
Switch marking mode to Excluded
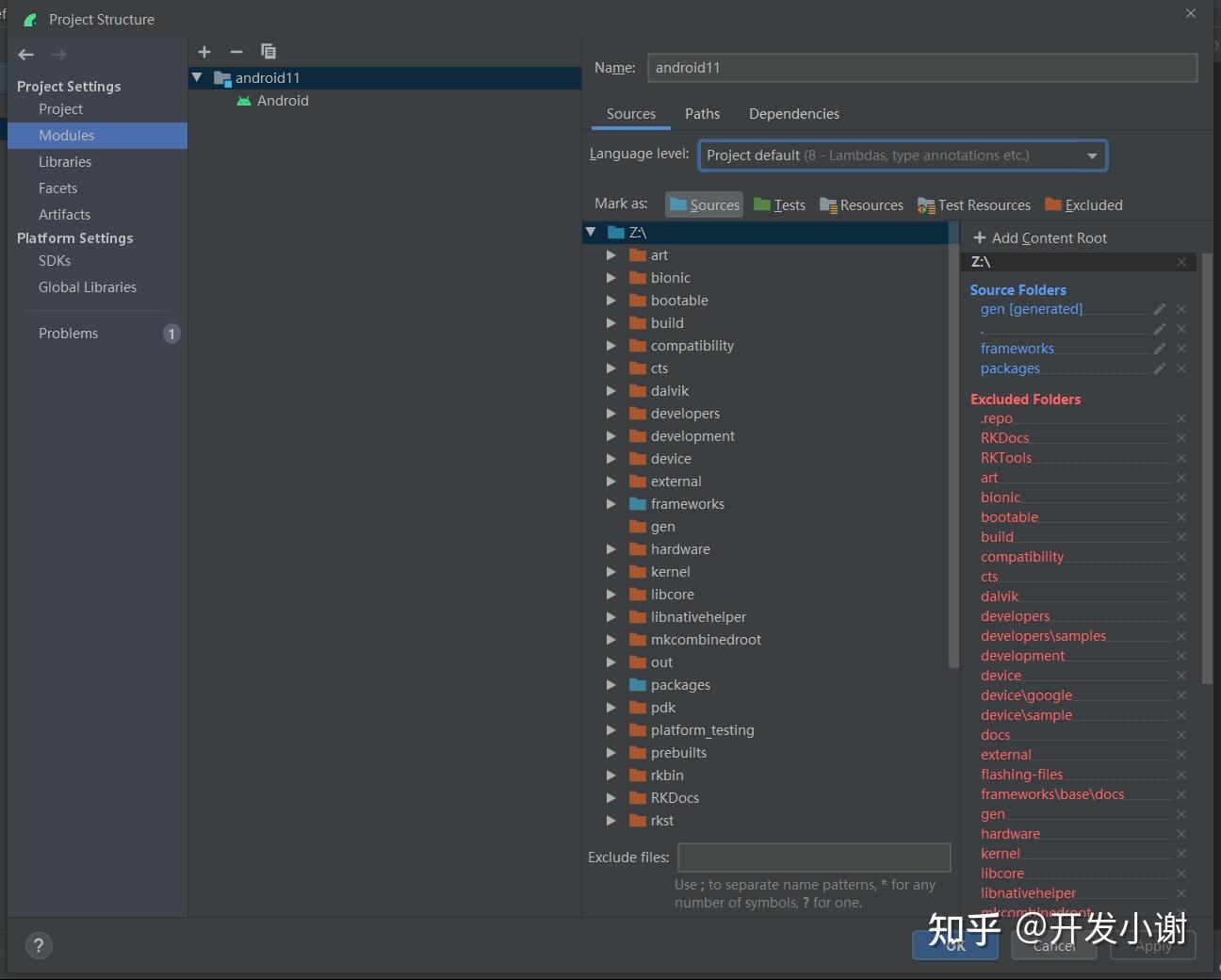click(x=1083, y=204)
